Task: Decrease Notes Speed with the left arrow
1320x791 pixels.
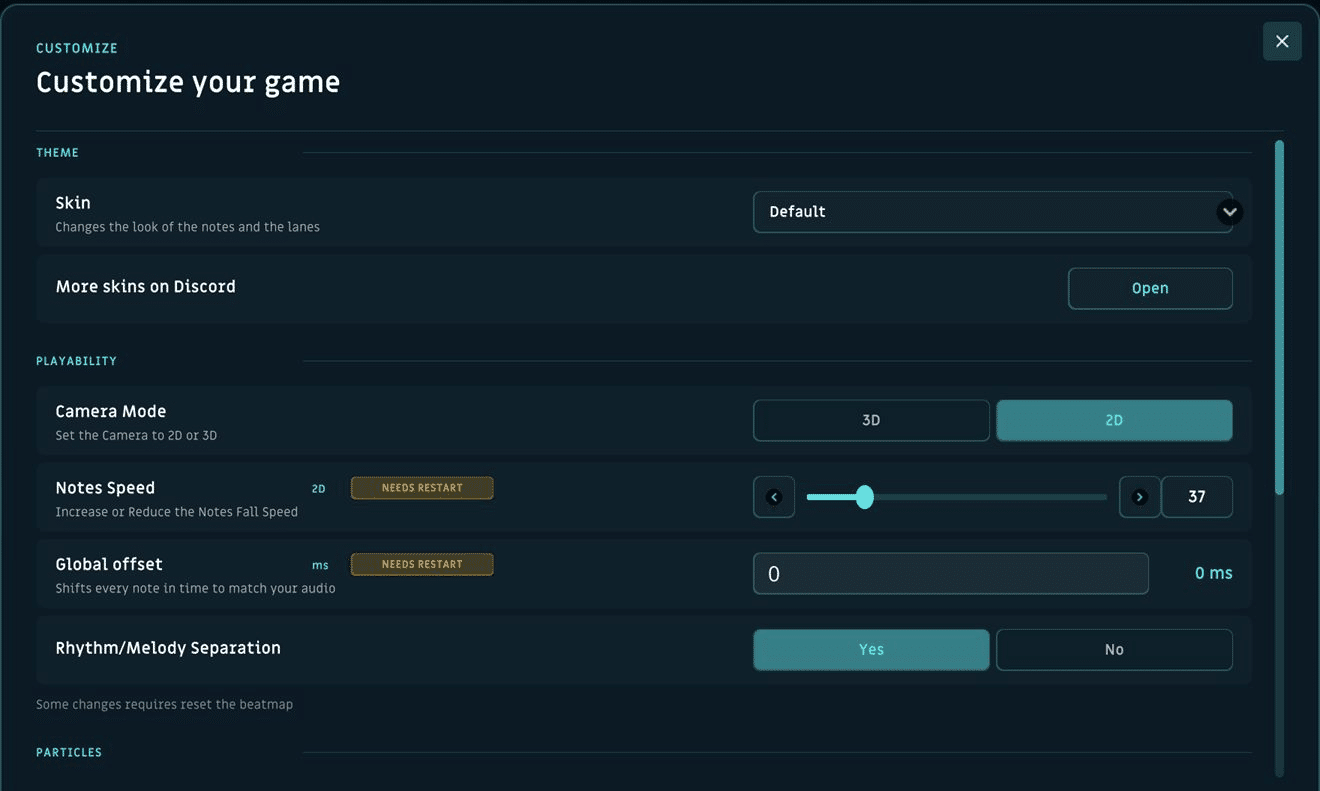Action: click(774, 497)
